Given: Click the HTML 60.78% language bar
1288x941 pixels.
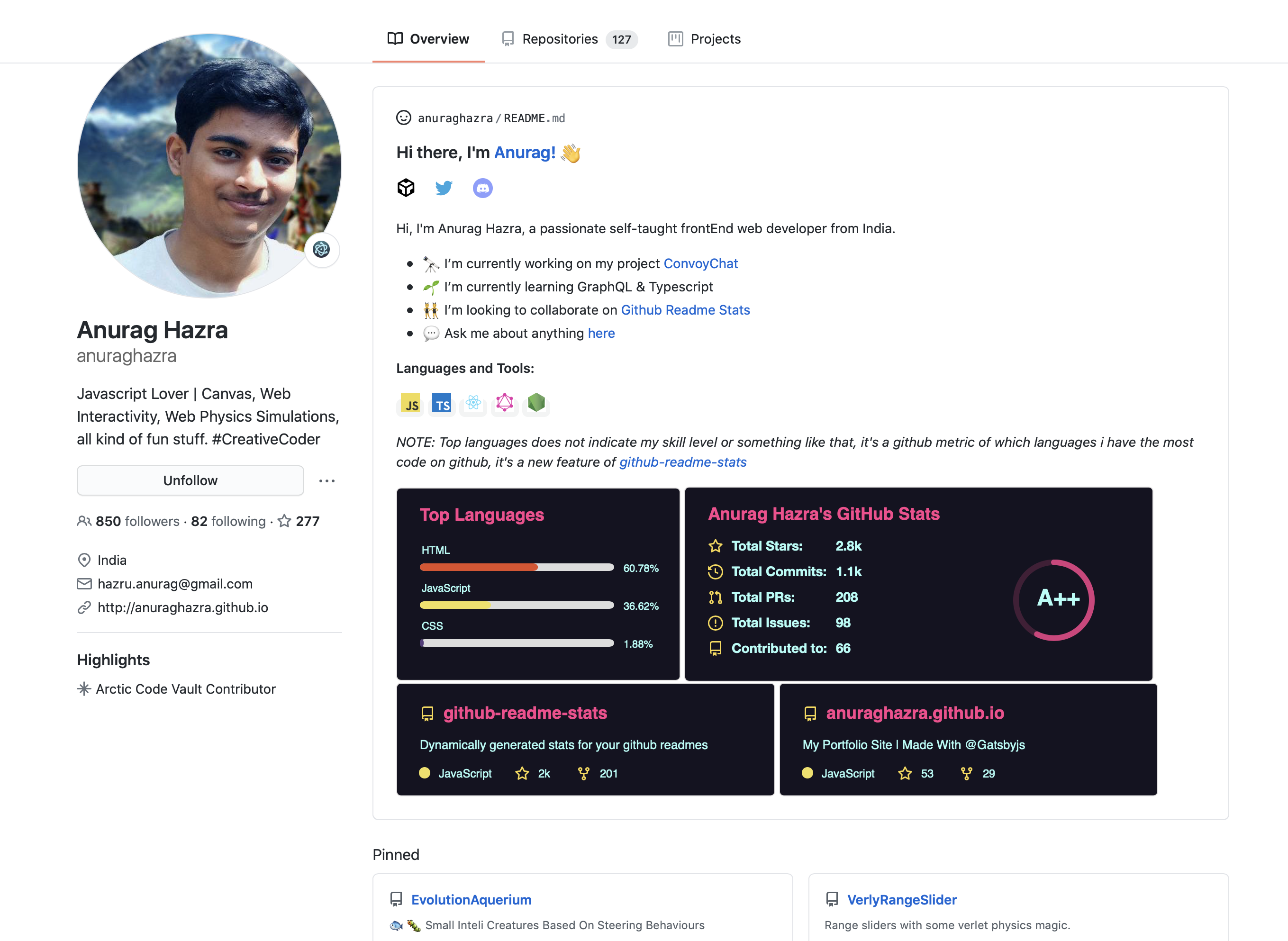Looking at the screenshot, I should (x=517, y=567).
